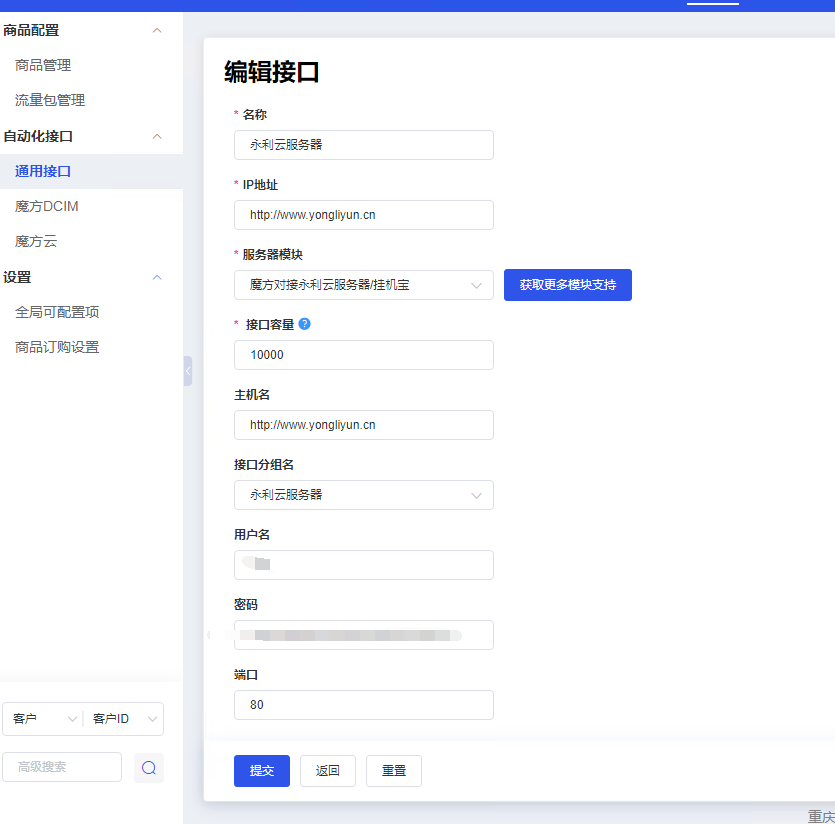Open the 服务器模块 dropdown
The image size is (835, 824).
pyautogui.click(x=364, y=285)
